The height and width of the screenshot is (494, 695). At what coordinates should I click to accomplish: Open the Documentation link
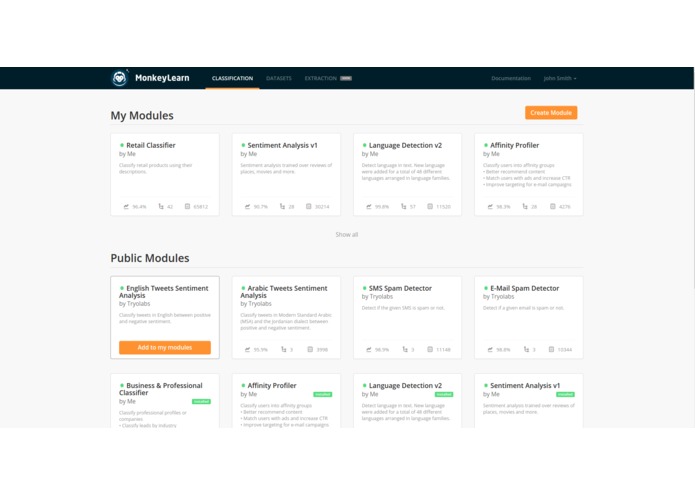coord(511,78)
